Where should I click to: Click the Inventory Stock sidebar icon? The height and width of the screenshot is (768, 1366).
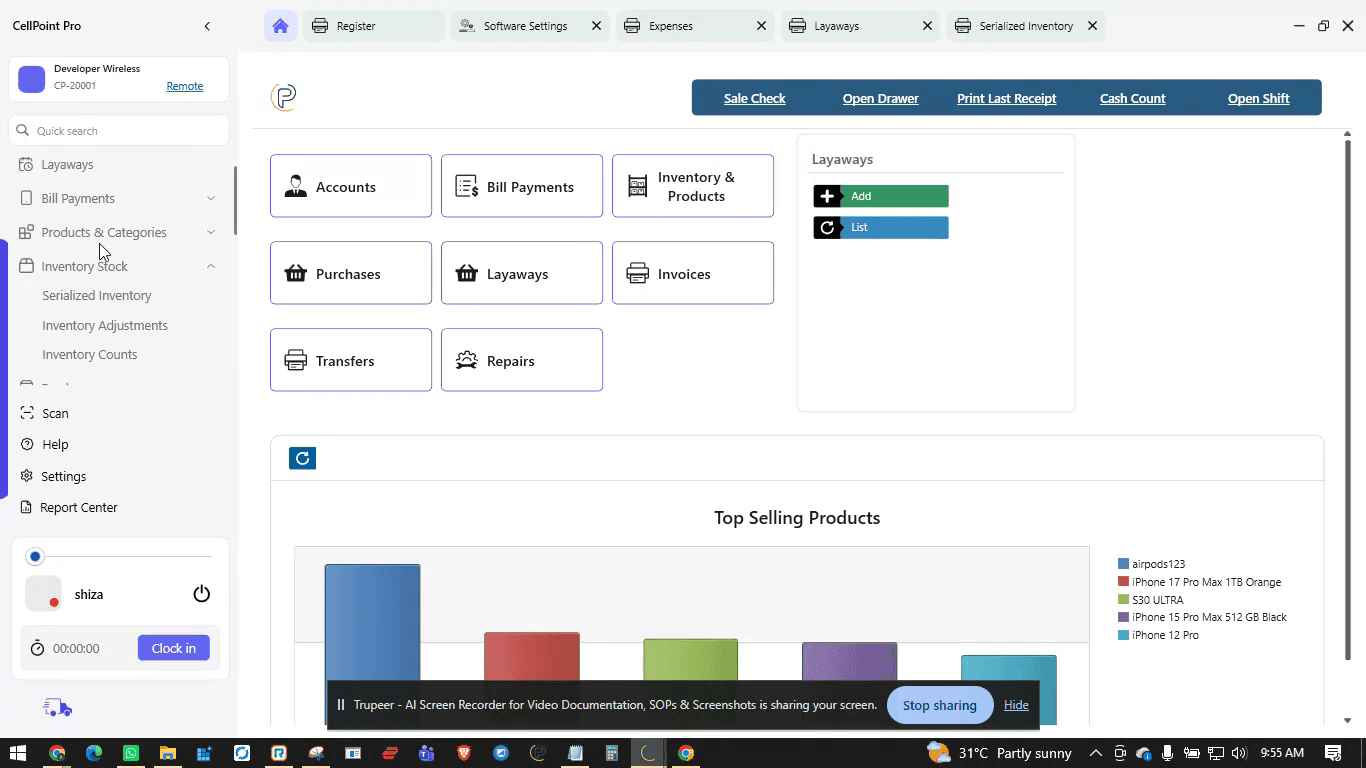tap(27, 266)
